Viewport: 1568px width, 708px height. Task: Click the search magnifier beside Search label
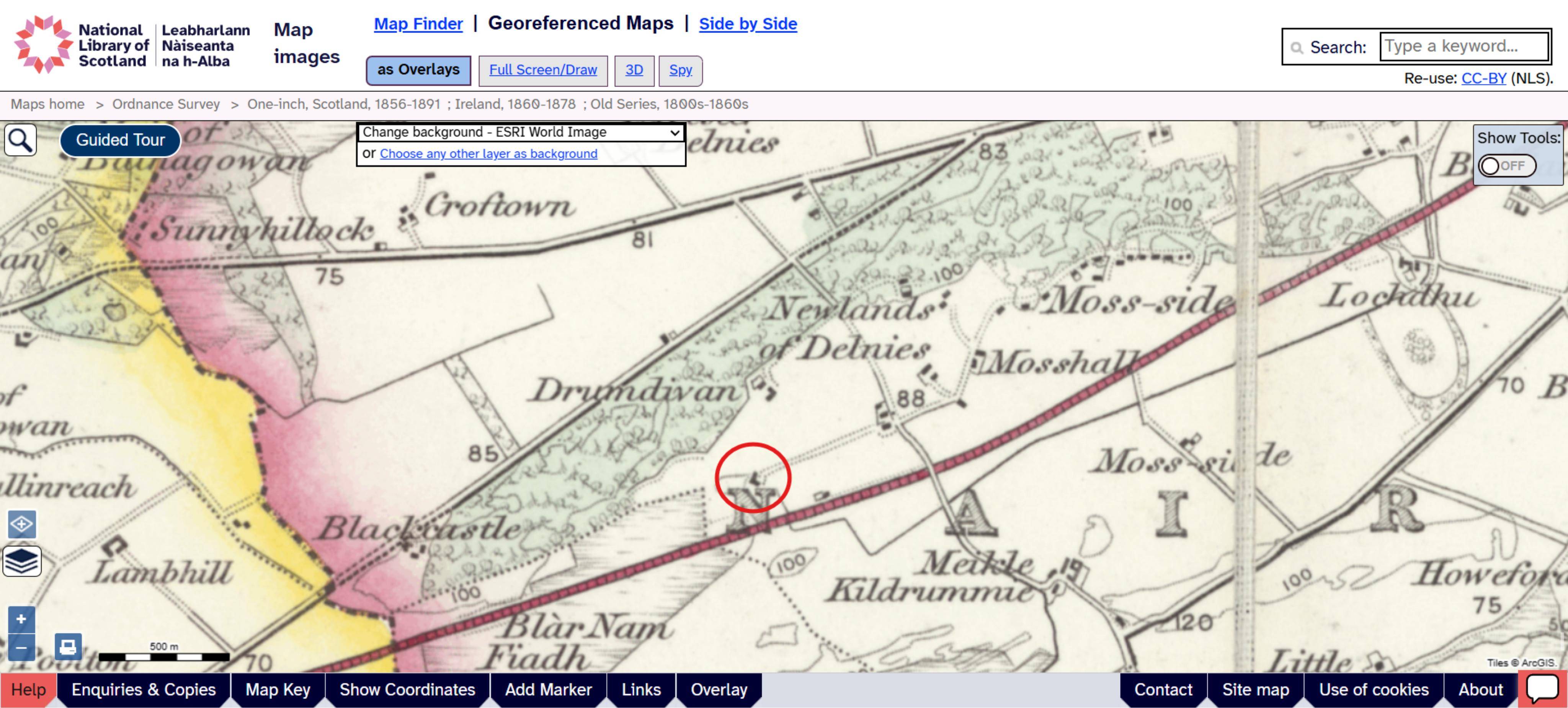(x=1297, y=47)
